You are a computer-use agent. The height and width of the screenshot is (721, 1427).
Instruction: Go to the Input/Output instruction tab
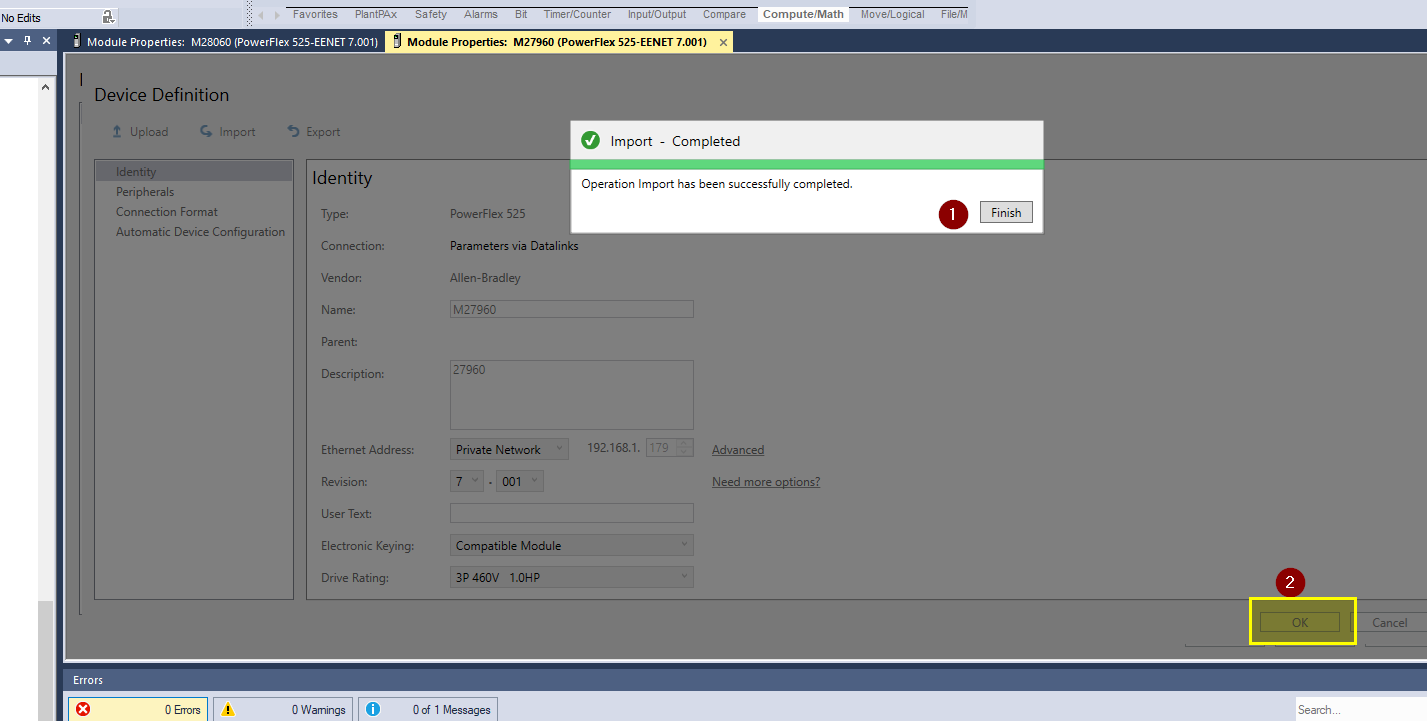pos(657,14)
